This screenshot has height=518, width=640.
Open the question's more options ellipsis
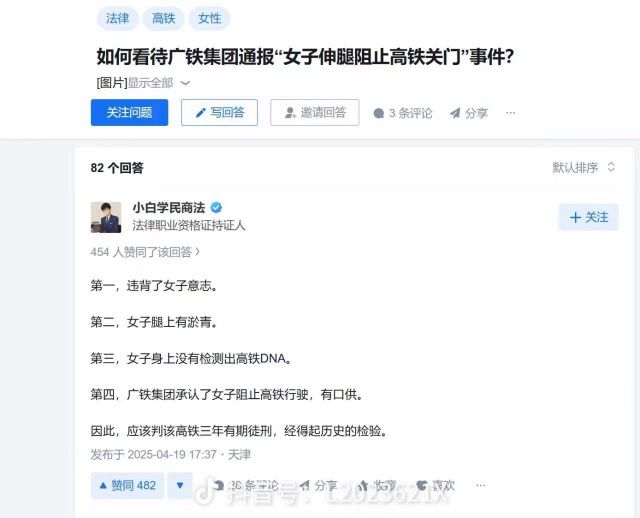pos(510,113)
